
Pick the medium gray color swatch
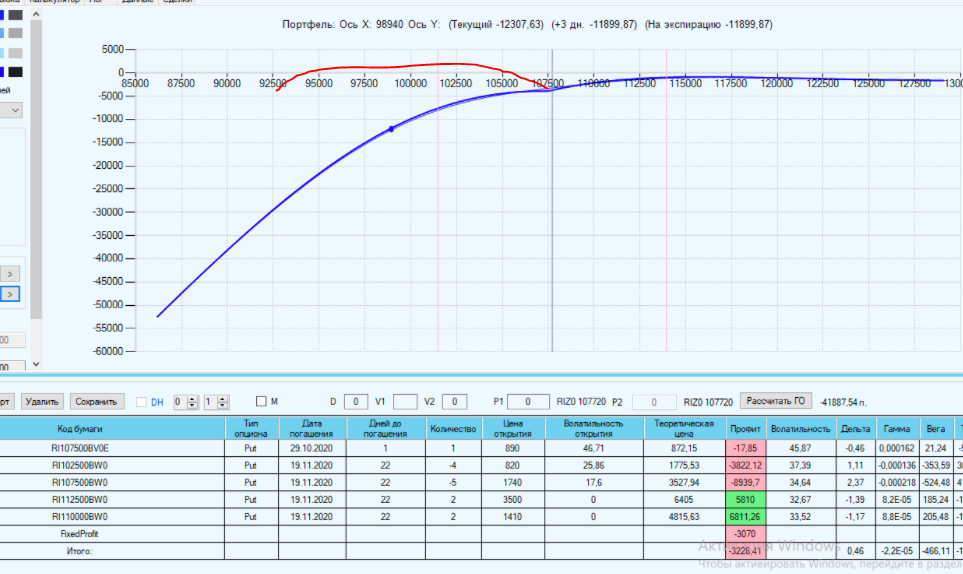coord(16,33)
